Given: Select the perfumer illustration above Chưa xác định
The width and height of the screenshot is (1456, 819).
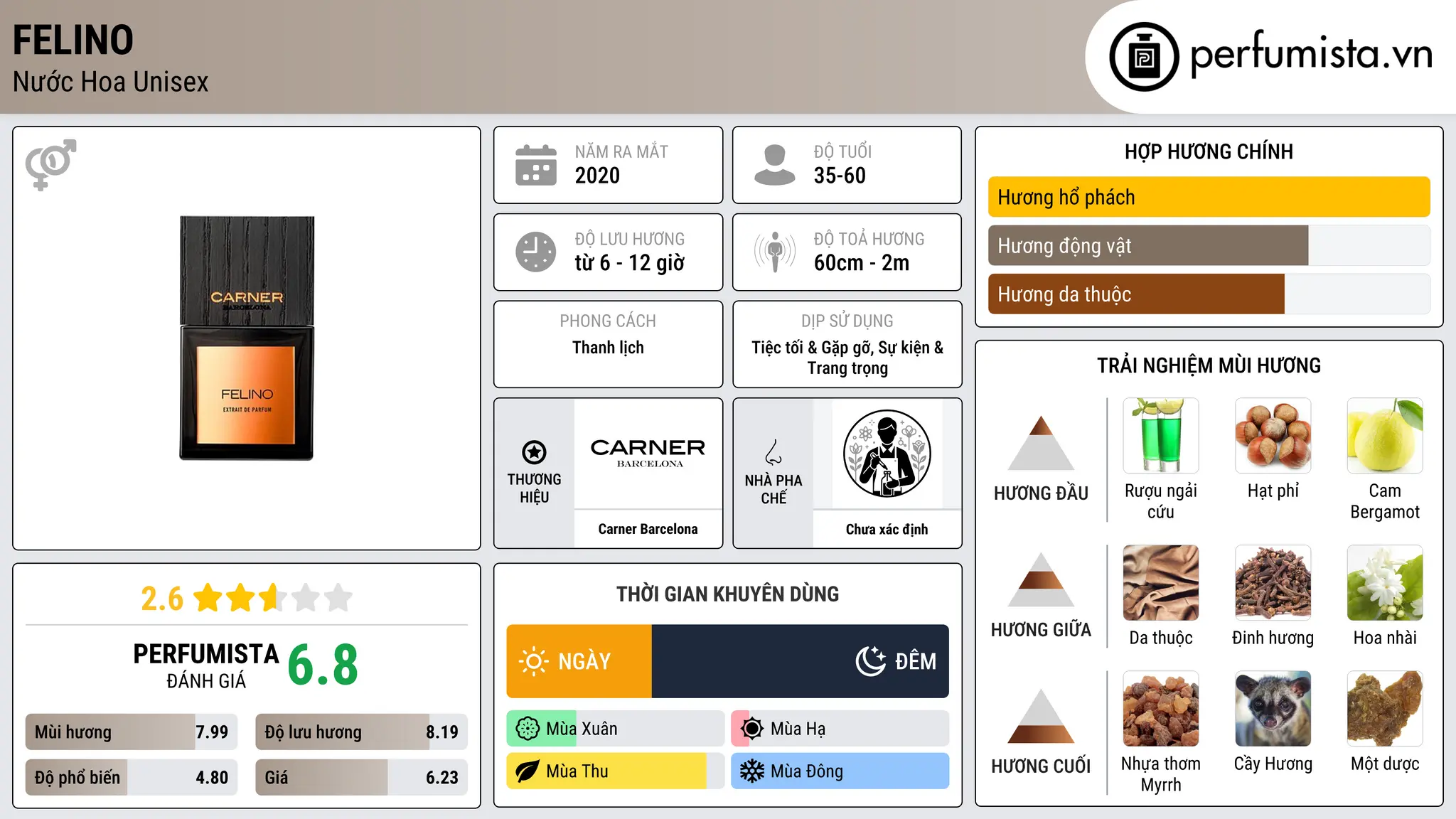Looking at the screenshot, I should (887, 454).
